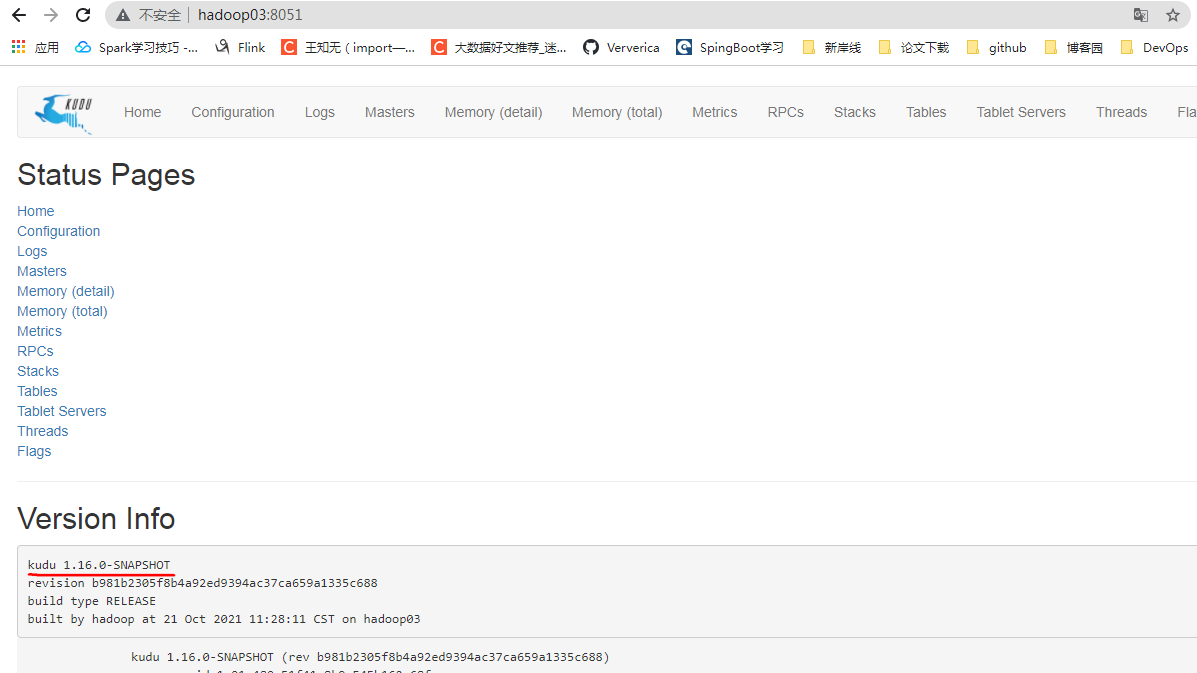
Task: Select Logs in the top navbar
Action: (319, 112)
